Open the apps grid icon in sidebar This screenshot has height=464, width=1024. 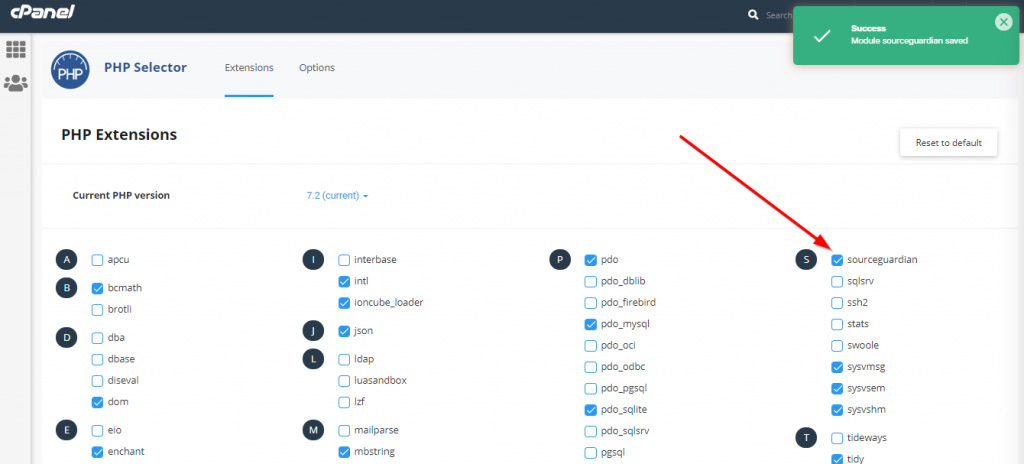pos(16,49)
